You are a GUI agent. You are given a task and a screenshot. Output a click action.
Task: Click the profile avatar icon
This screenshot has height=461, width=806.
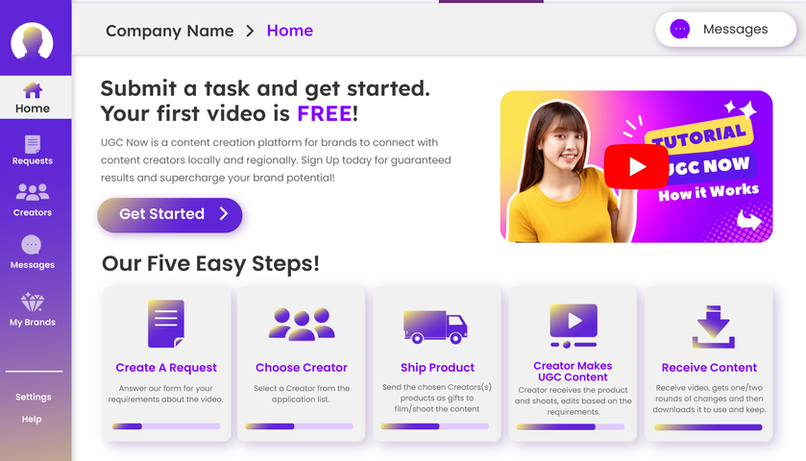point(32,42)
